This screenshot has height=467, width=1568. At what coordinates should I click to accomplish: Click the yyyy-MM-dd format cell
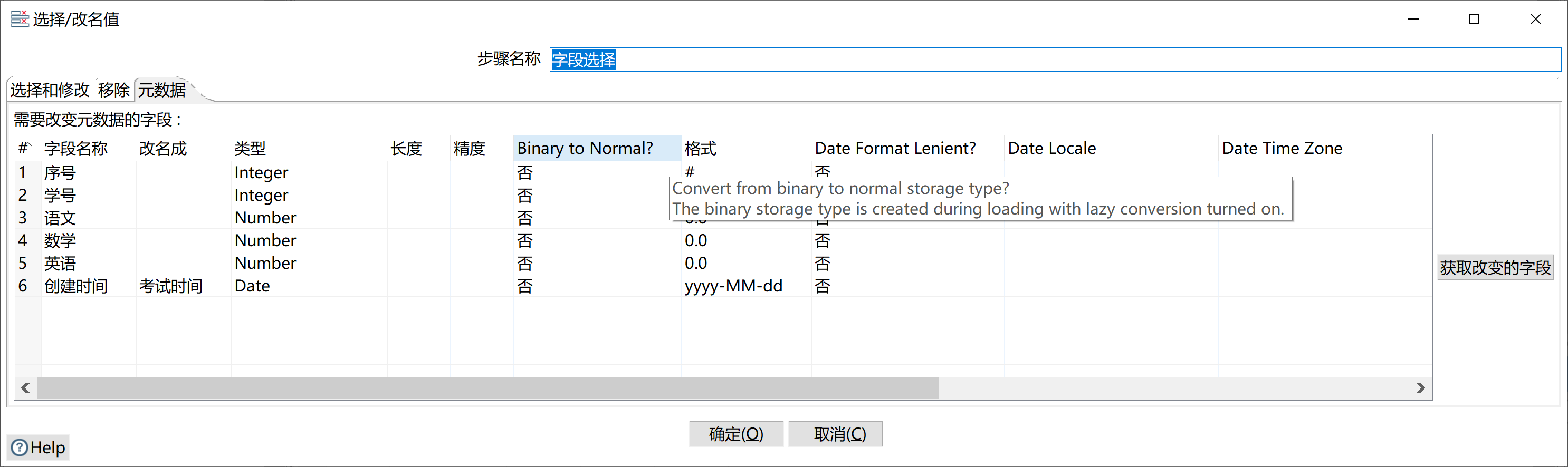point(734,286)
